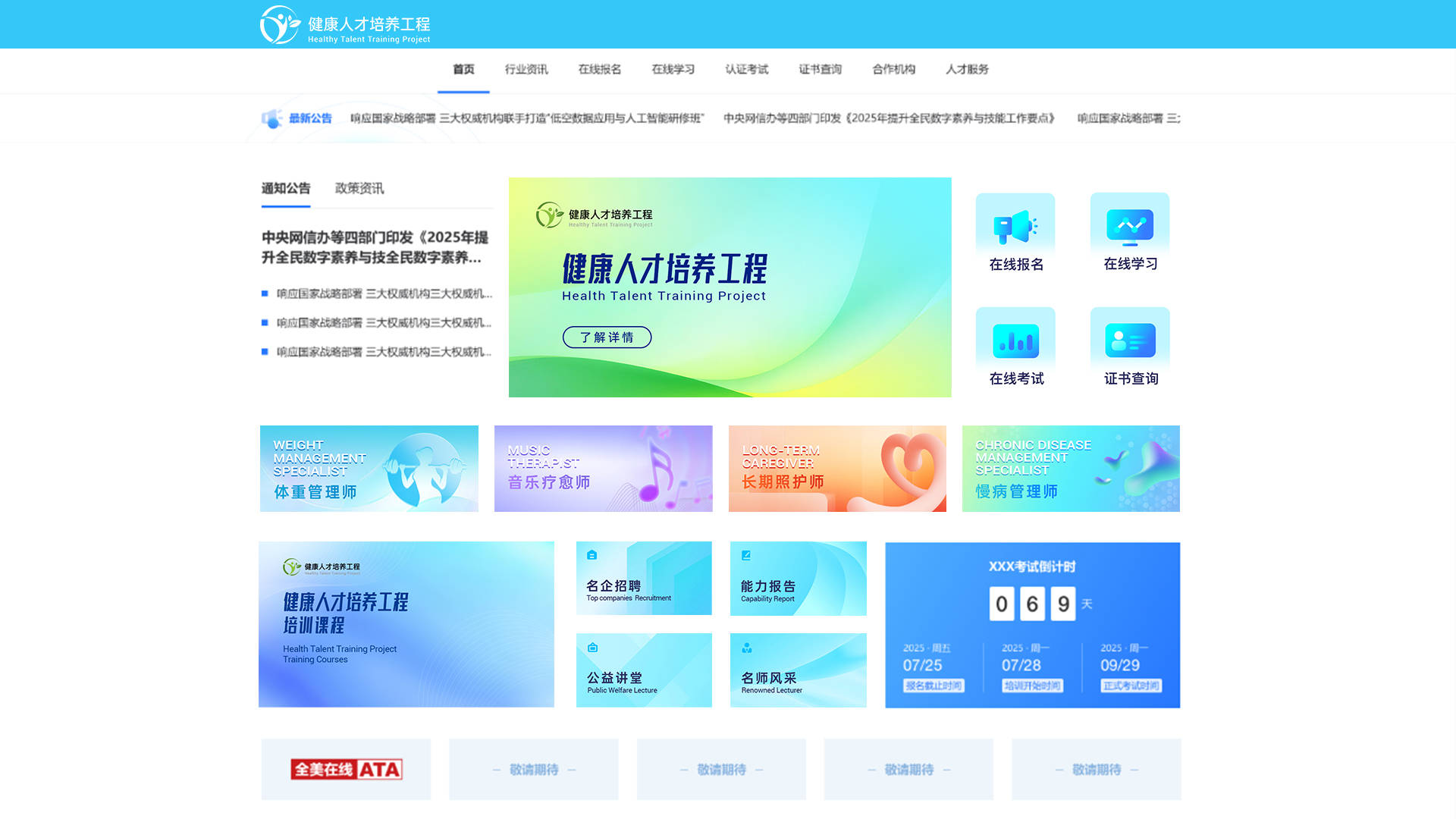Switch to the 政策资讯 tab
This screenshot has height=819, width=1456.
click(359, 188)
